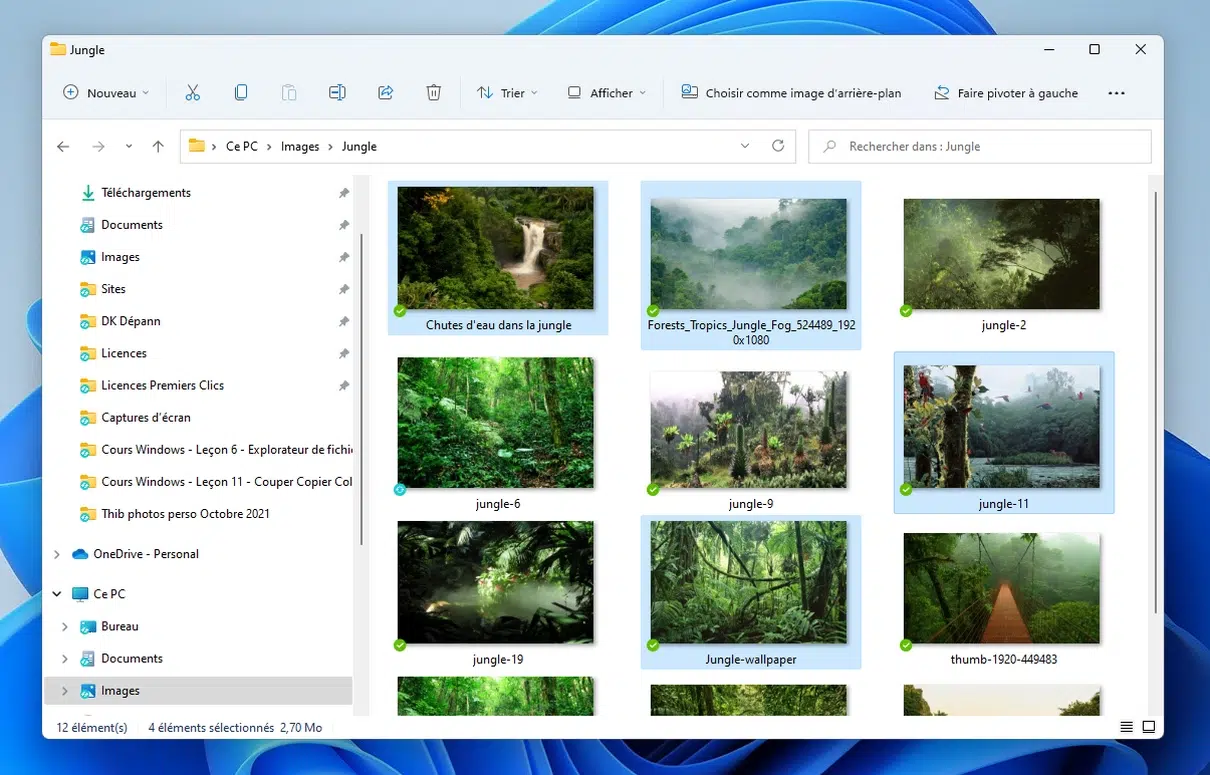
Task: Click pin icon next to Téléchargements
Action: [x=344, y=193]
